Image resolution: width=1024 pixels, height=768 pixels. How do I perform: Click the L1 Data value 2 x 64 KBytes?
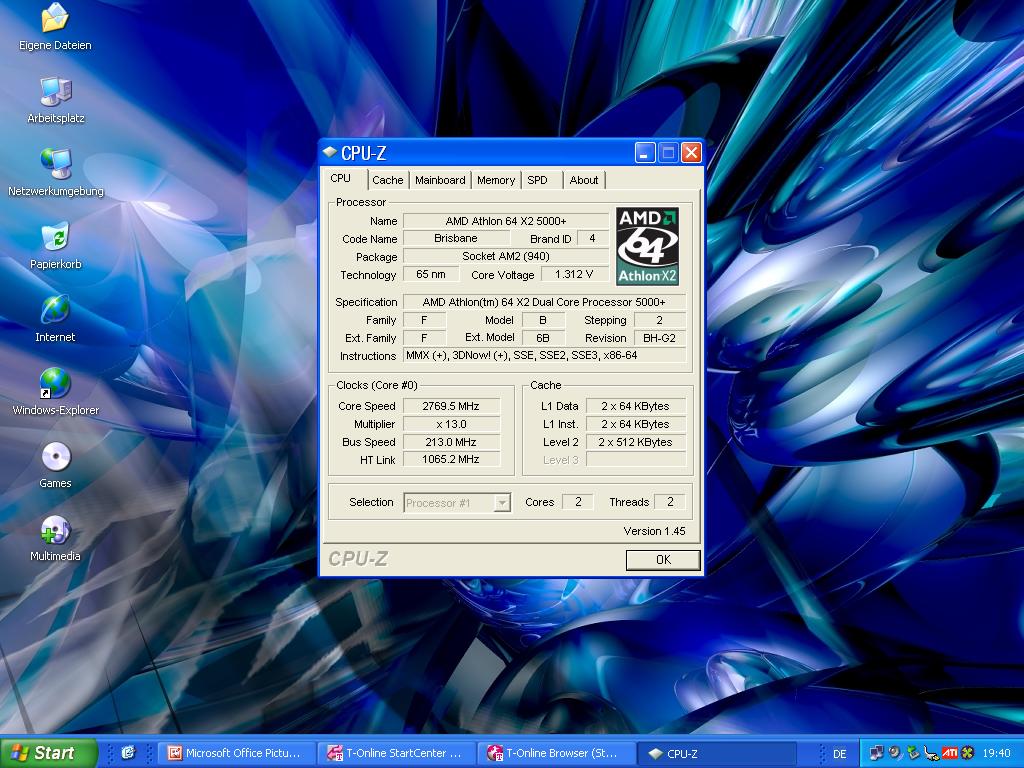tap(635, 406)
